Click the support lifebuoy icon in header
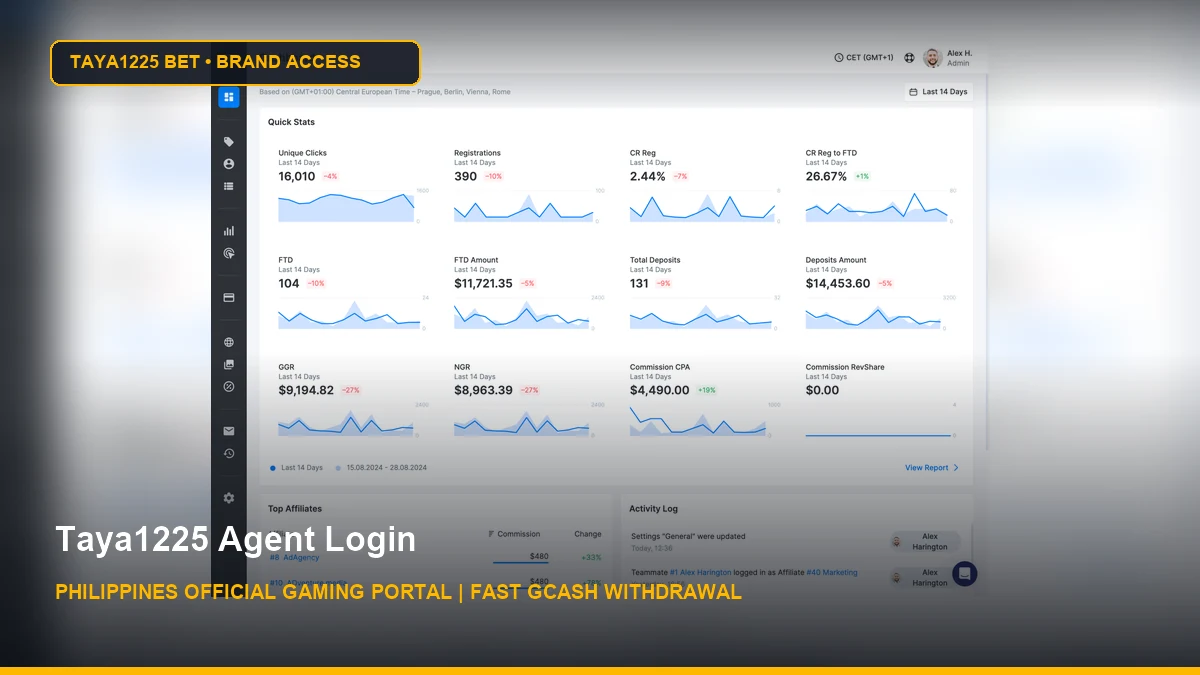 click(x=910, y=58)
